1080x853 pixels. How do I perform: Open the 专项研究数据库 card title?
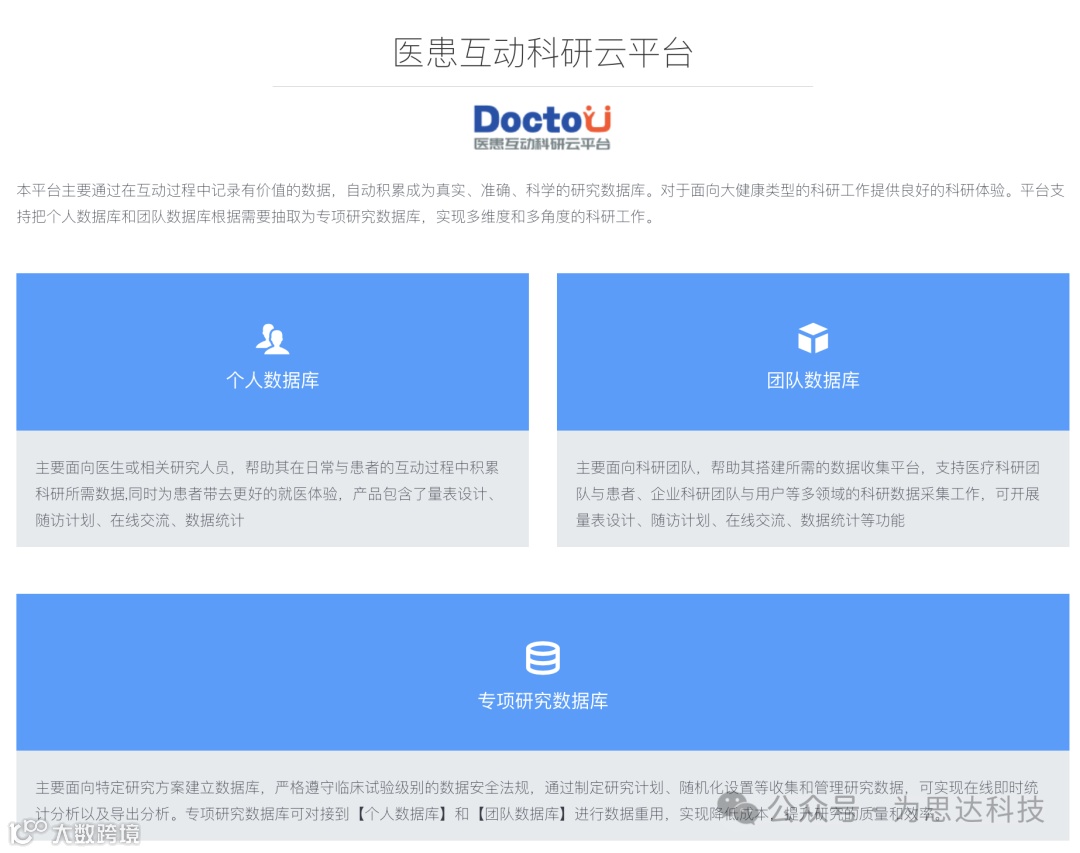[x=543, y=701]
